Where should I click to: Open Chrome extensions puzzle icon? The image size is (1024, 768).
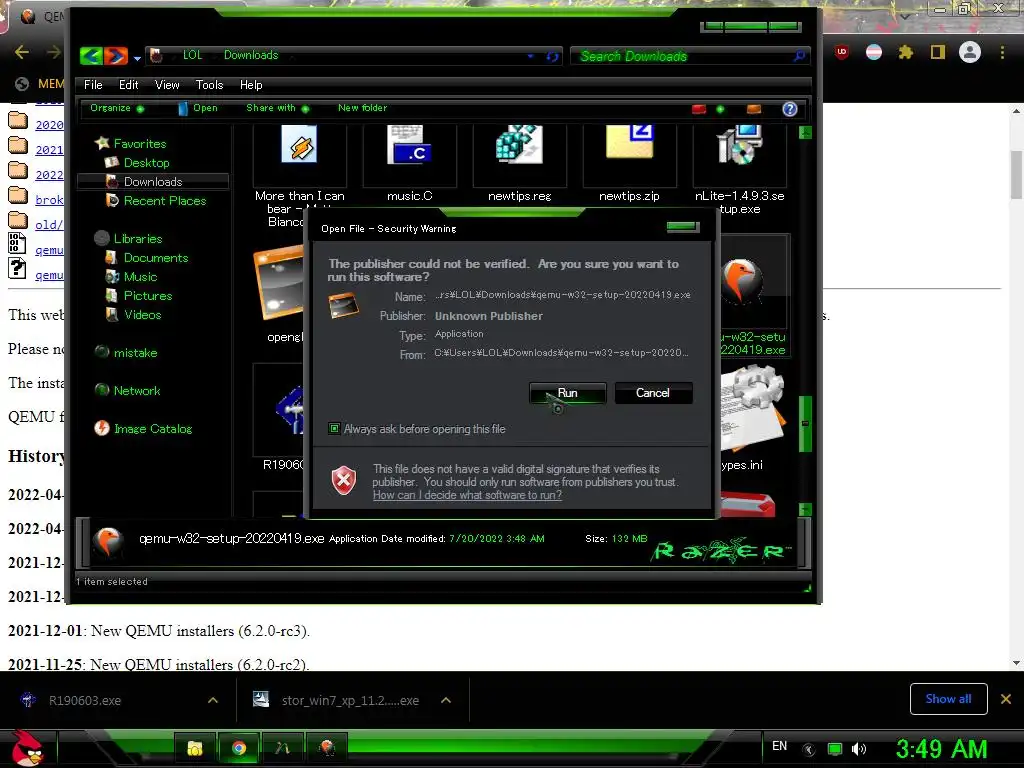(x=905, y=52)
